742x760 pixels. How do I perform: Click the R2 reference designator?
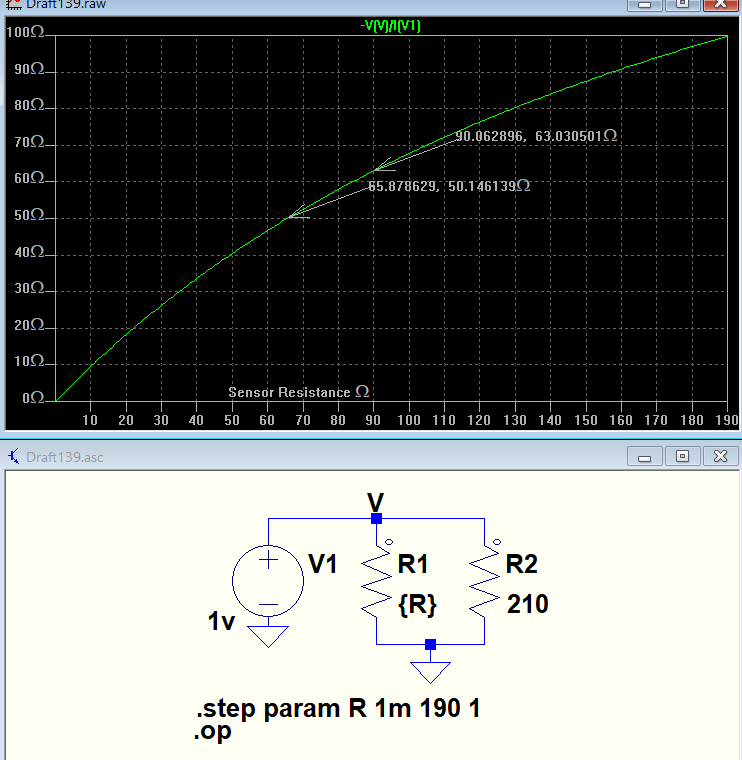click(521, 564)
